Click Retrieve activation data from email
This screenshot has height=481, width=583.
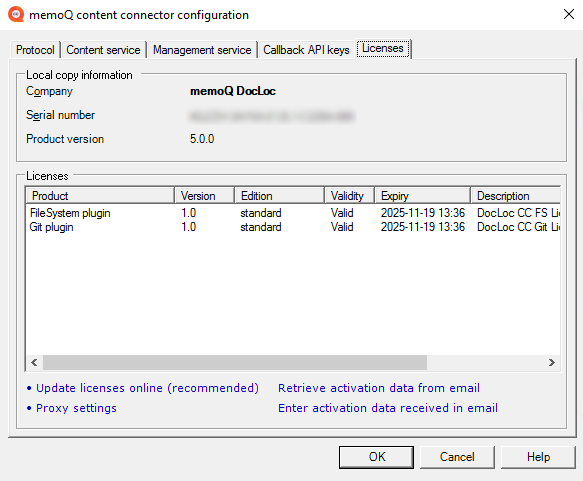tap(379, 388)
